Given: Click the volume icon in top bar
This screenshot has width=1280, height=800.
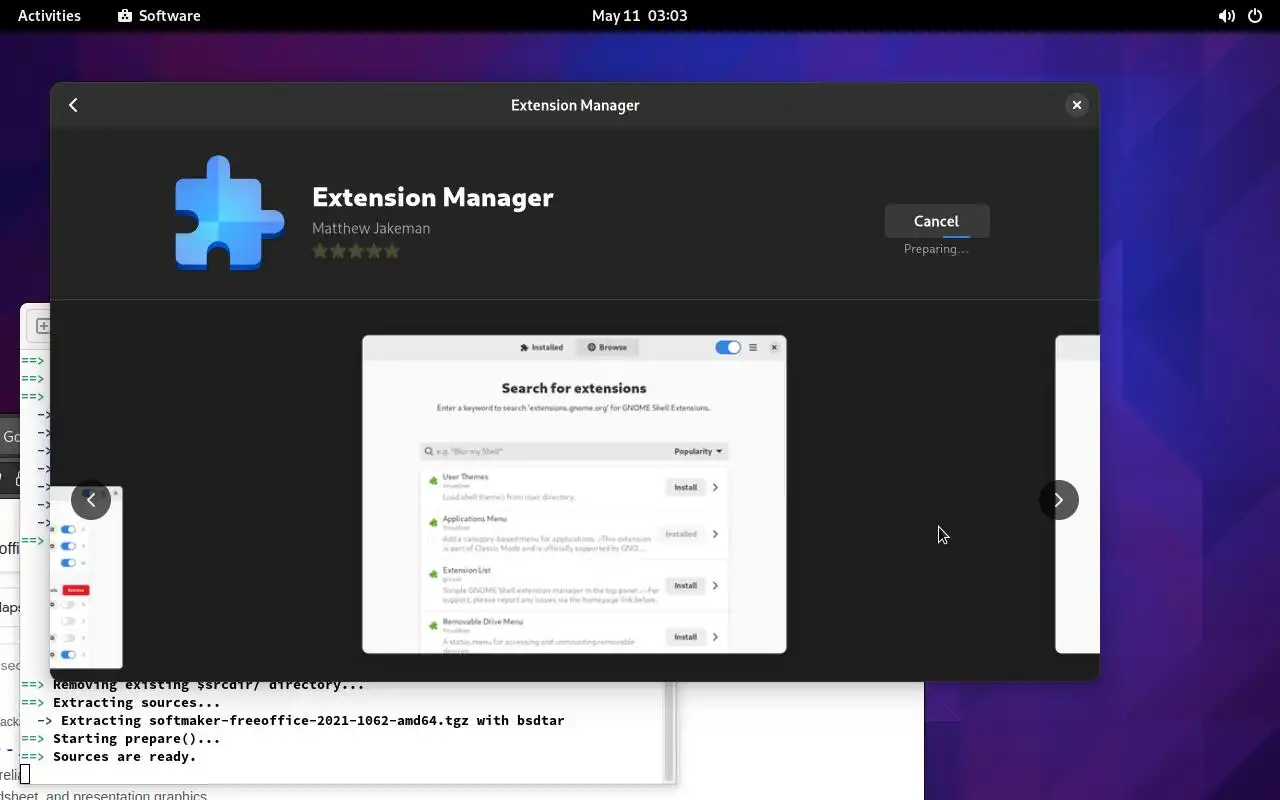Looking at the screenshot, I should coord(1226,16).
